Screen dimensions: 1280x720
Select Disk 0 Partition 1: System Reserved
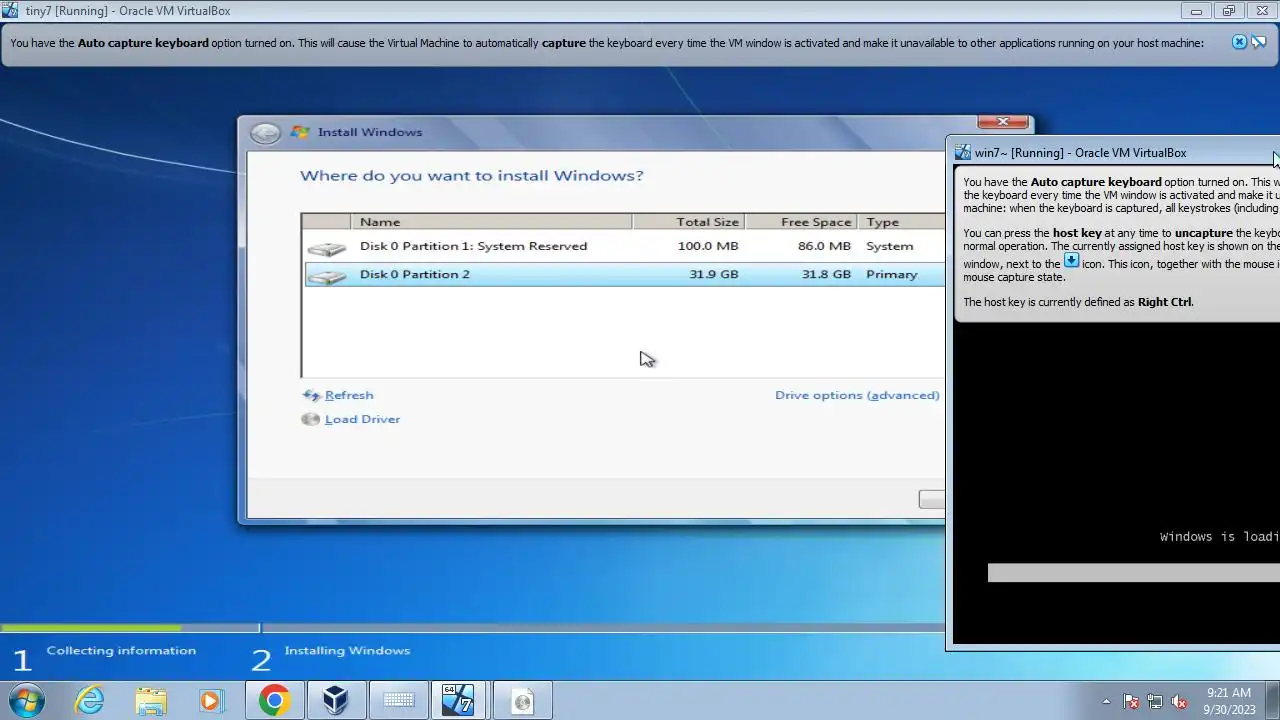tap(623, 246)
